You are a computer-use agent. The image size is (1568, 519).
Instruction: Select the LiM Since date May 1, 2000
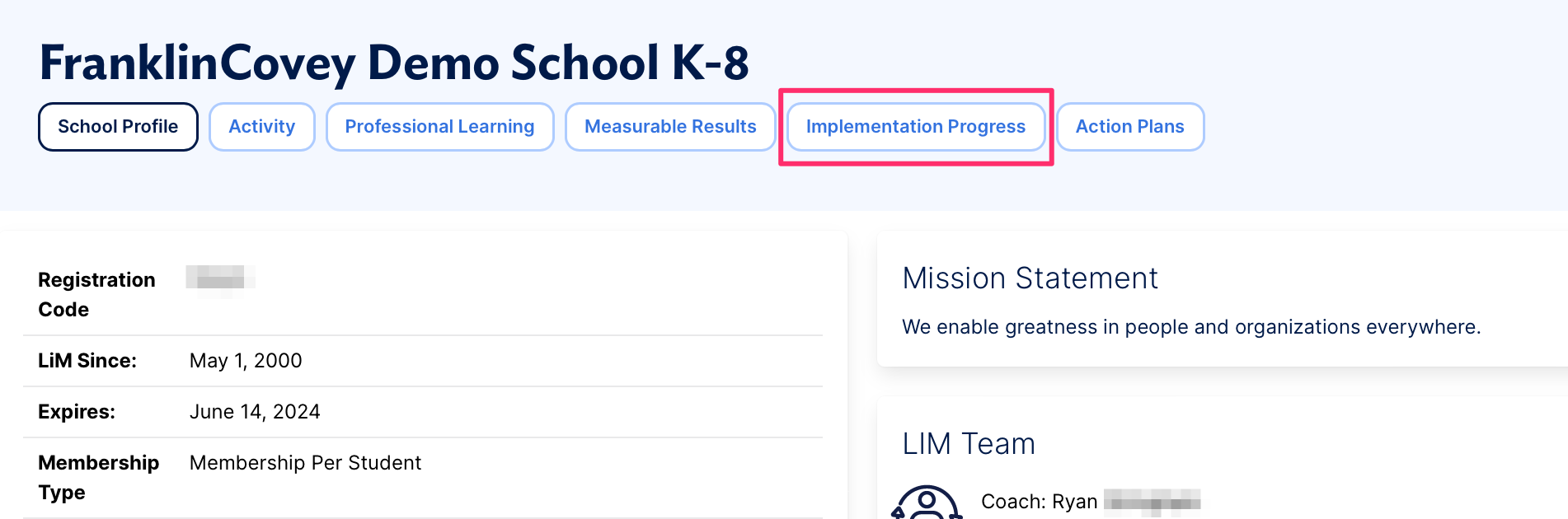point(246,361)
